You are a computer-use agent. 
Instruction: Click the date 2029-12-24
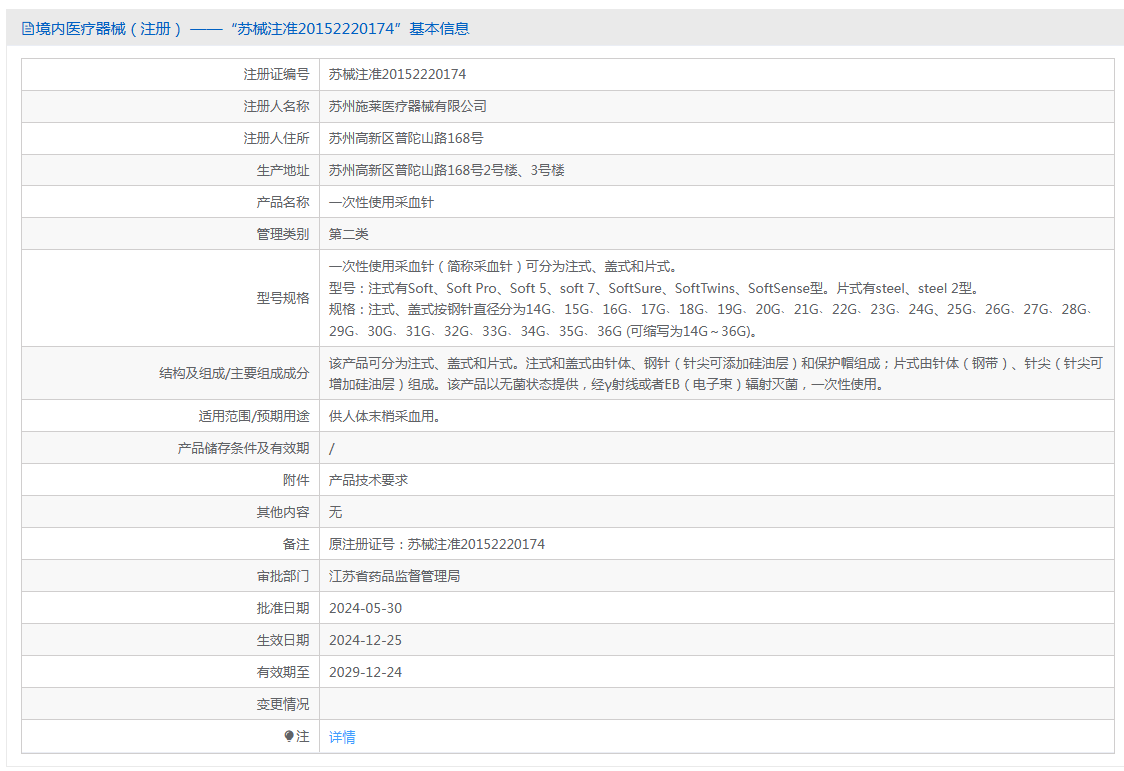365,672
